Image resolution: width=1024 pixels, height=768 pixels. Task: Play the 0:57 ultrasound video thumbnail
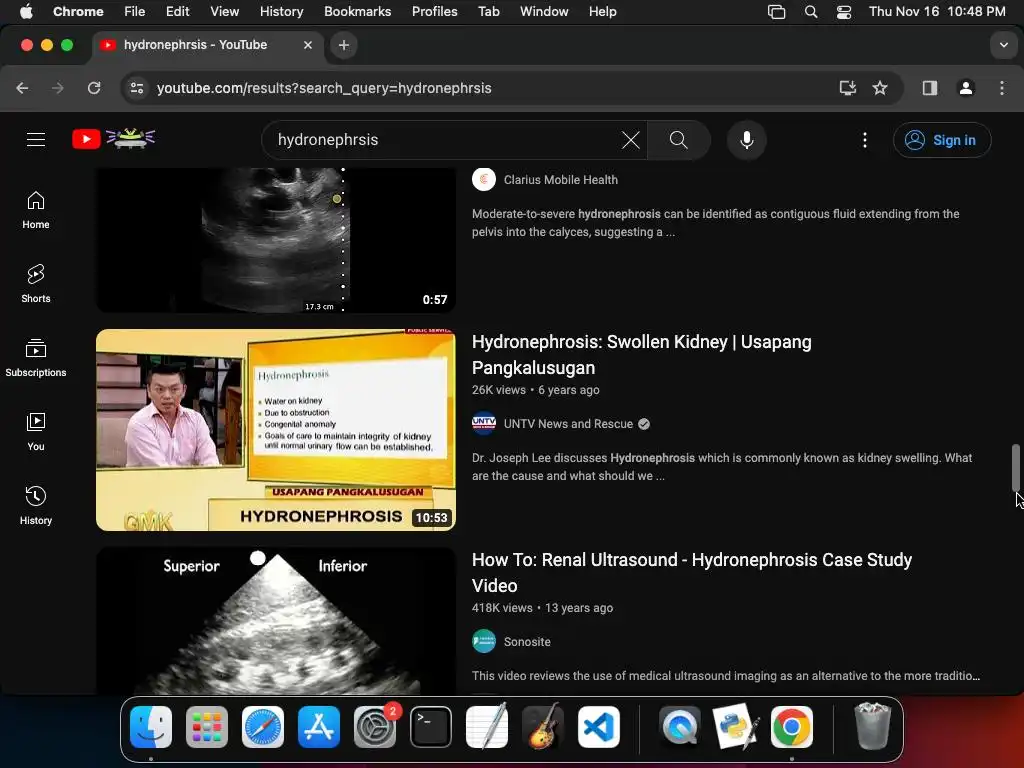click(x=276, y=240)
